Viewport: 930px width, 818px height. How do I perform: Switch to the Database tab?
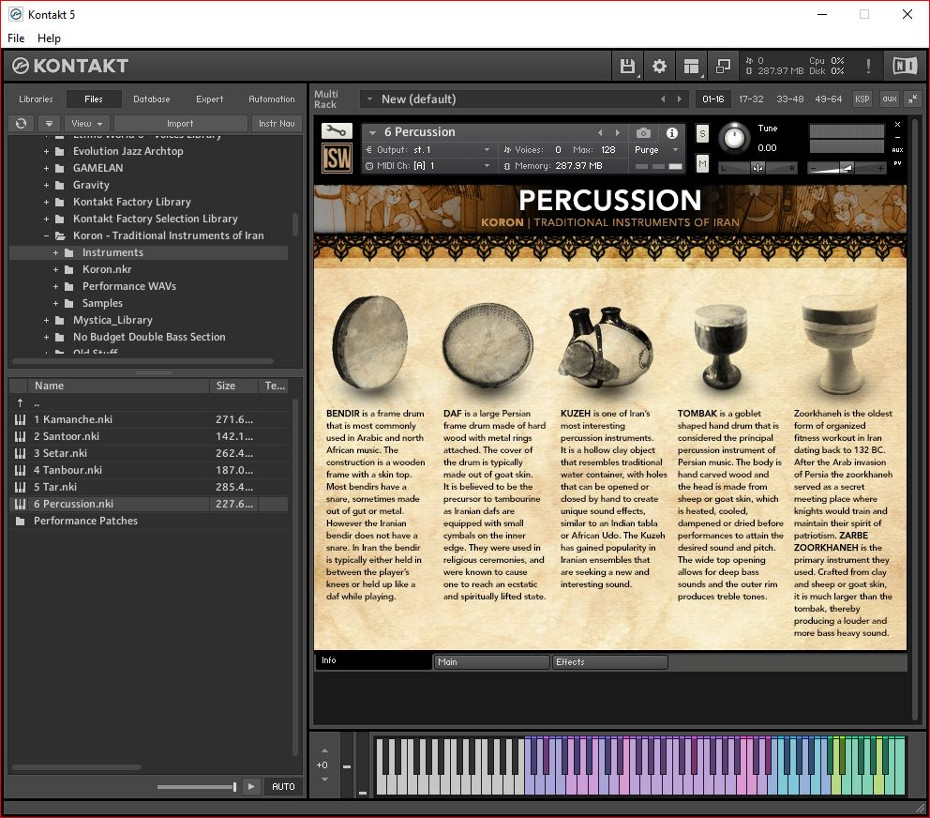click(x=152, y=99)
